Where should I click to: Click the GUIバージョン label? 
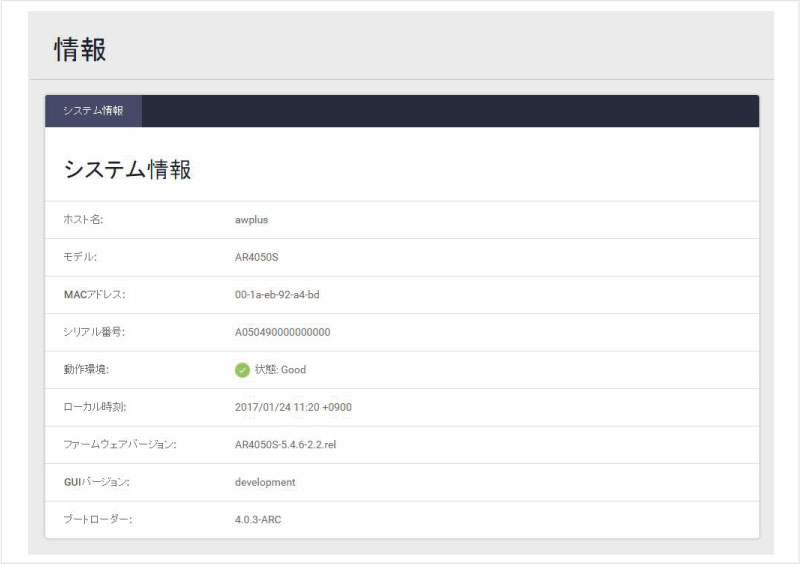(x=97, y=482)
